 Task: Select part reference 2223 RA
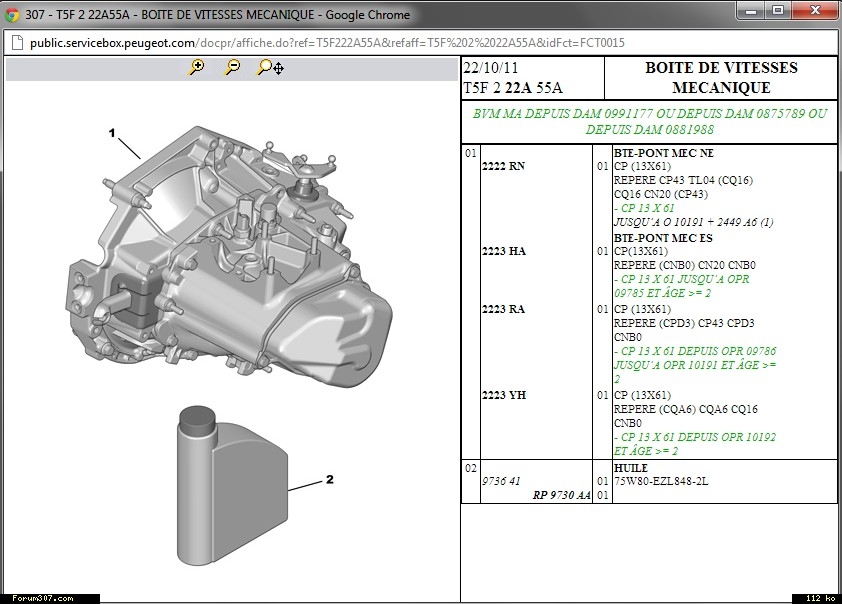pyautogui.click(x=503, y=310)
